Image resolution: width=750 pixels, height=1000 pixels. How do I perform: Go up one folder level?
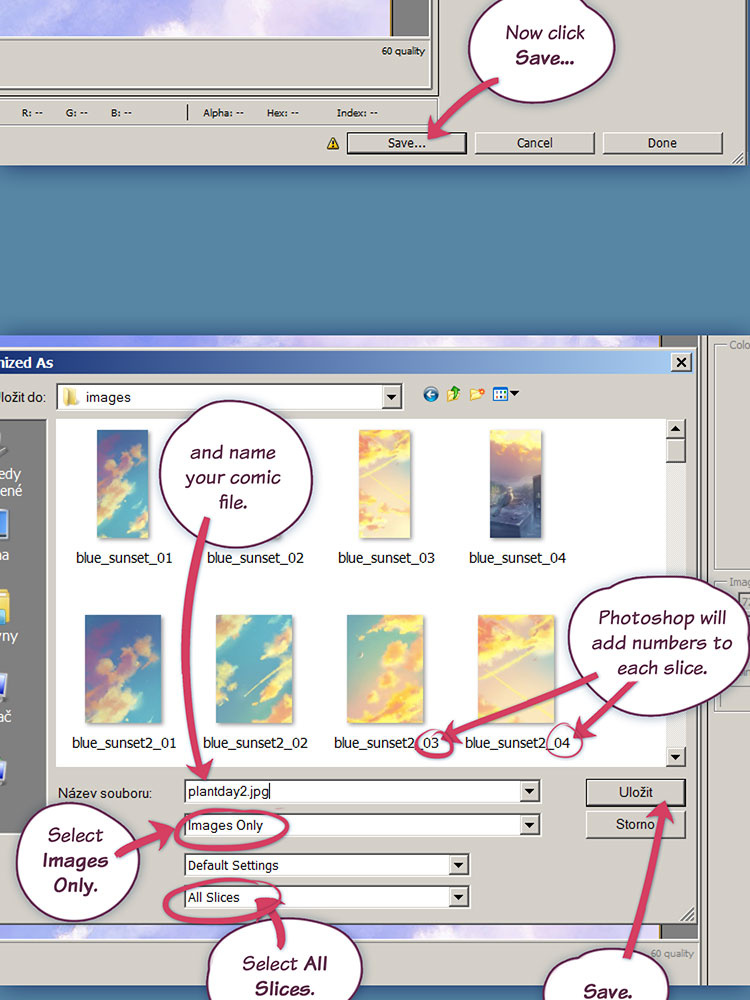(454, 395)
